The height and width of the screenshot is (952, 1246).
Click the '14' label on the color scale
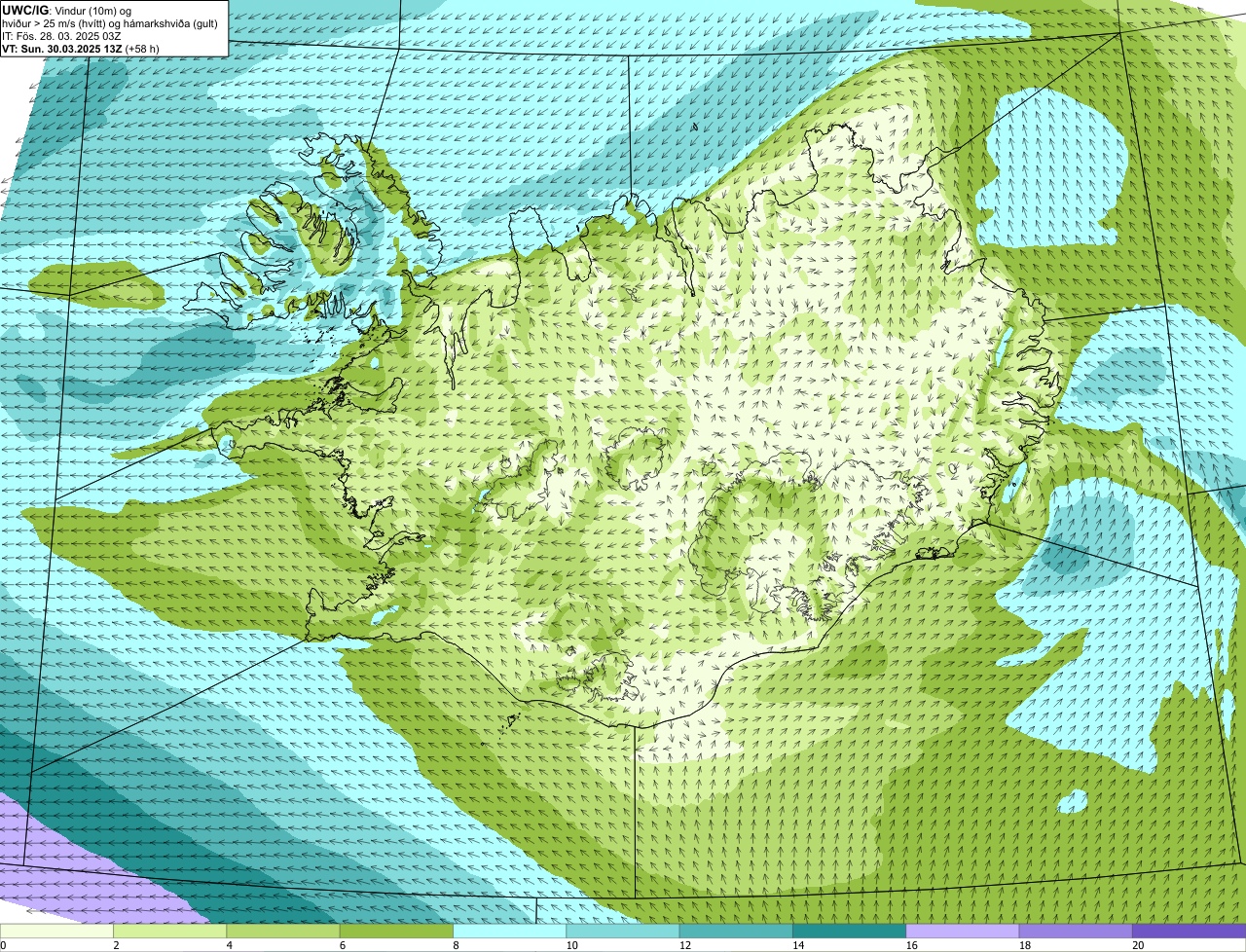click(798, 945)
